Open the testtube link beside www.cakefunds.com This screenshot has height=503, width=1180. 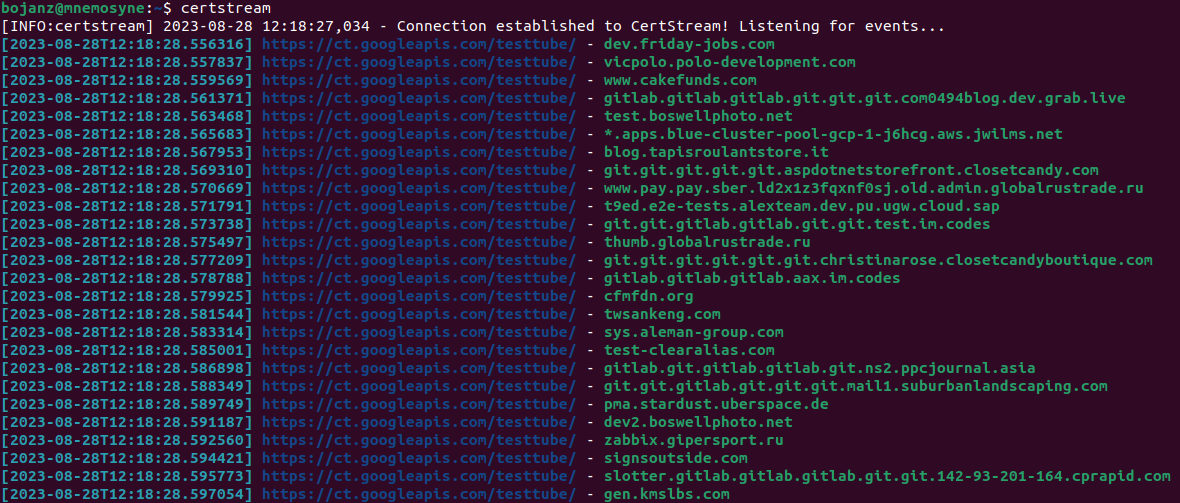click(419, 80)
